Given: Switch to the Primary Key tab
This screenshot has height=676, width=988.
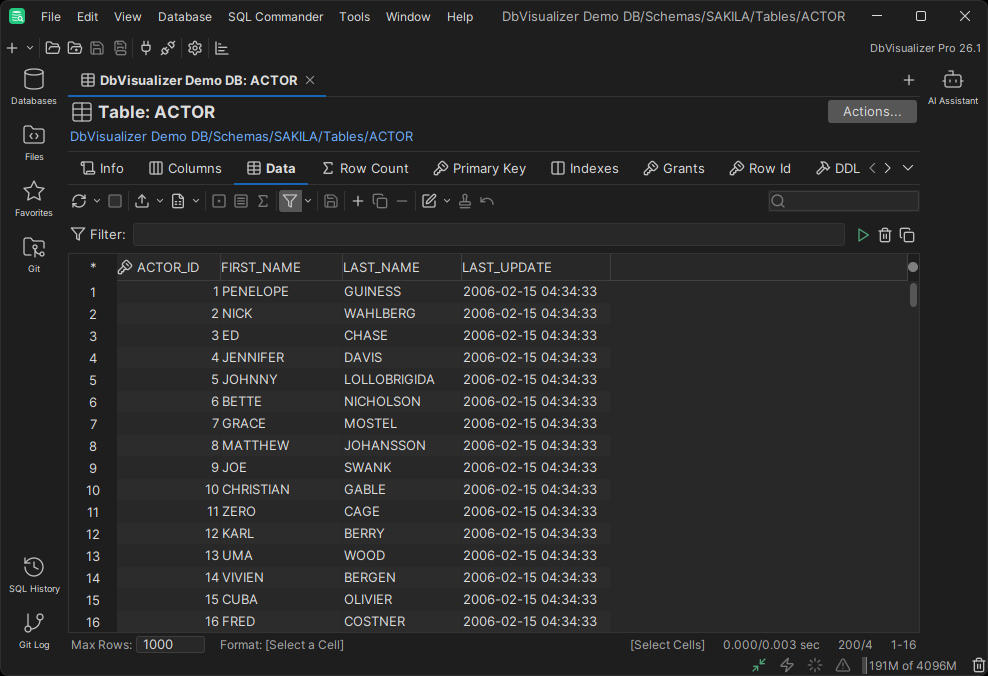Looking at the screenshot, I should pos(480,168).
